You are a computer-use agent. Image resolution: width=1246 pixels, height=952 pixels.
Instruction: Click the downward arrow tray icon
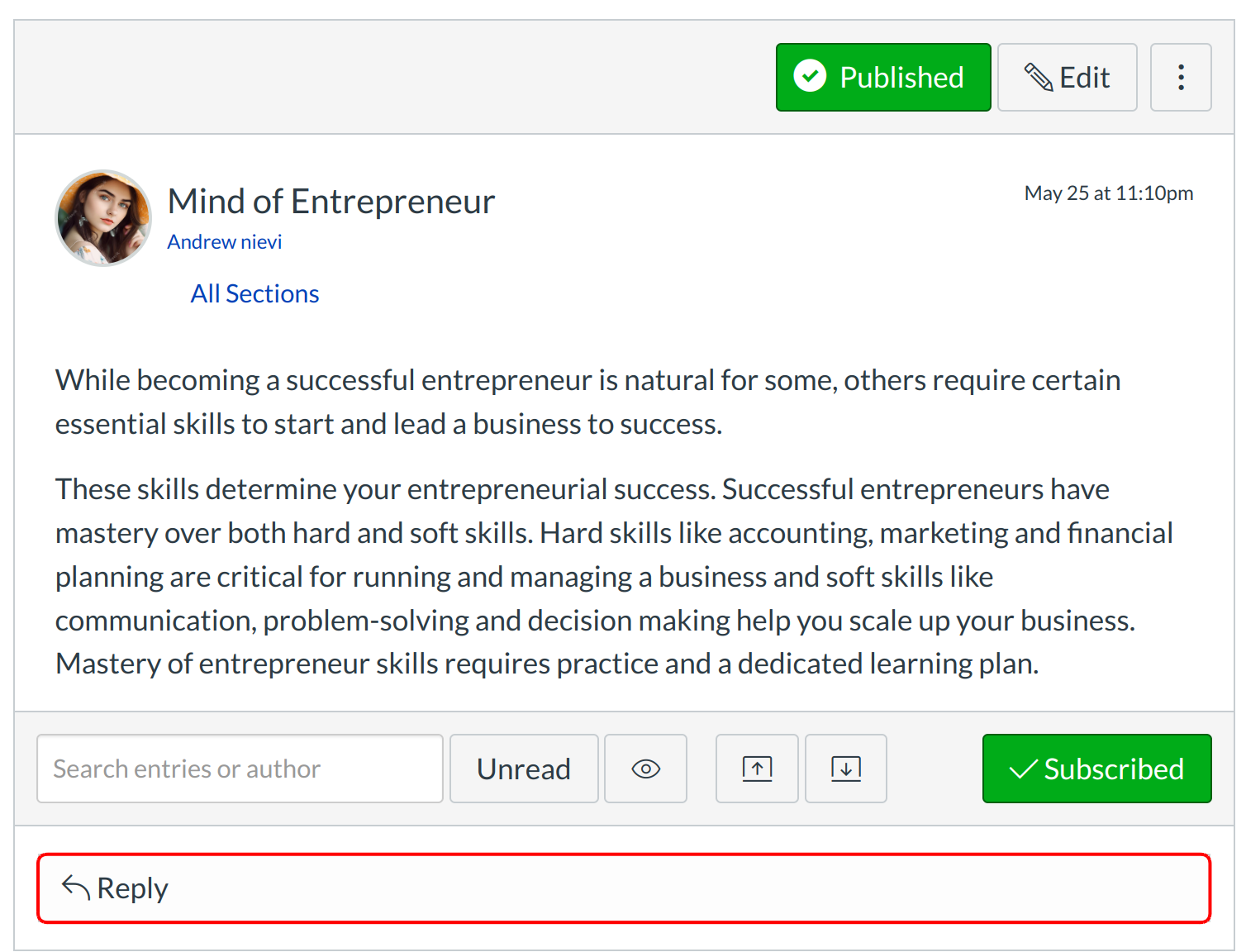845,769
